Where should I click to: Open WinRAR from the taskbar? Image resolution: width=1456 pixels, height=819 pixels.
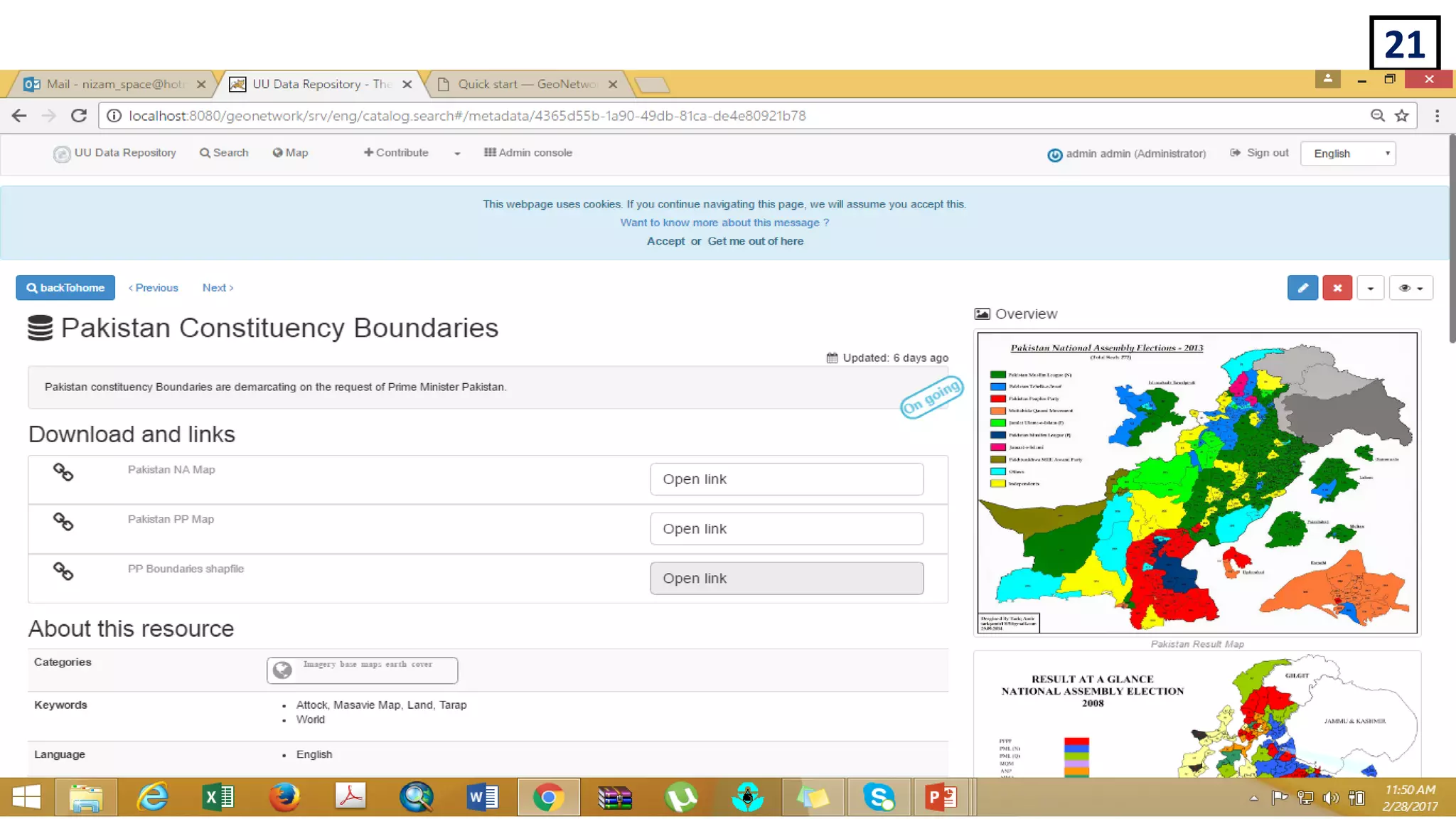615,798
